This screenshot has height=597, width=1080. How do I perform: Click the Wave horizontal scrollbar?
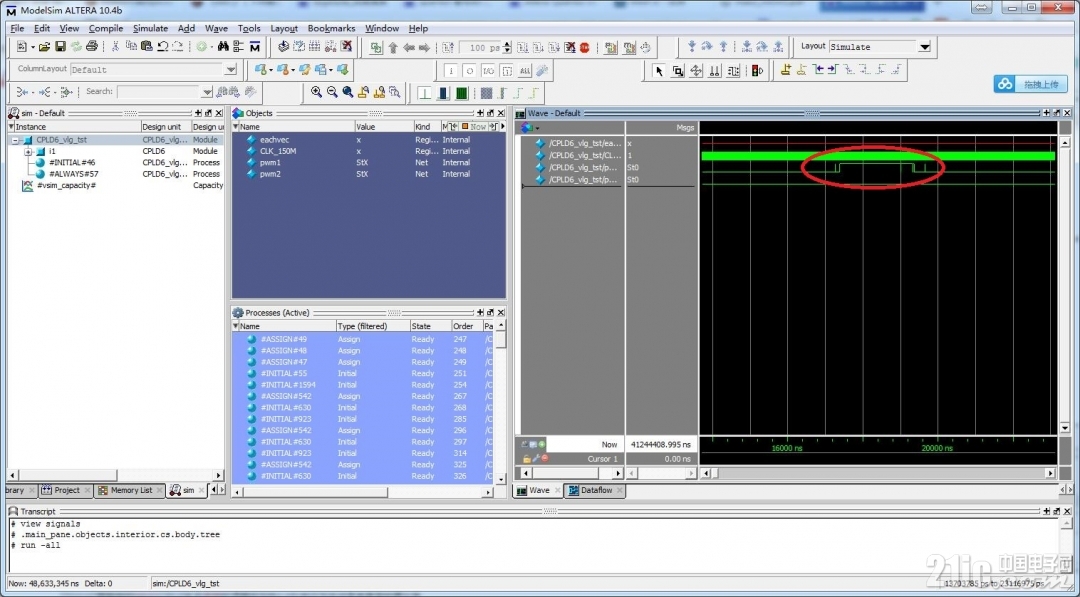pyautogui.click(x=878, y=473)
